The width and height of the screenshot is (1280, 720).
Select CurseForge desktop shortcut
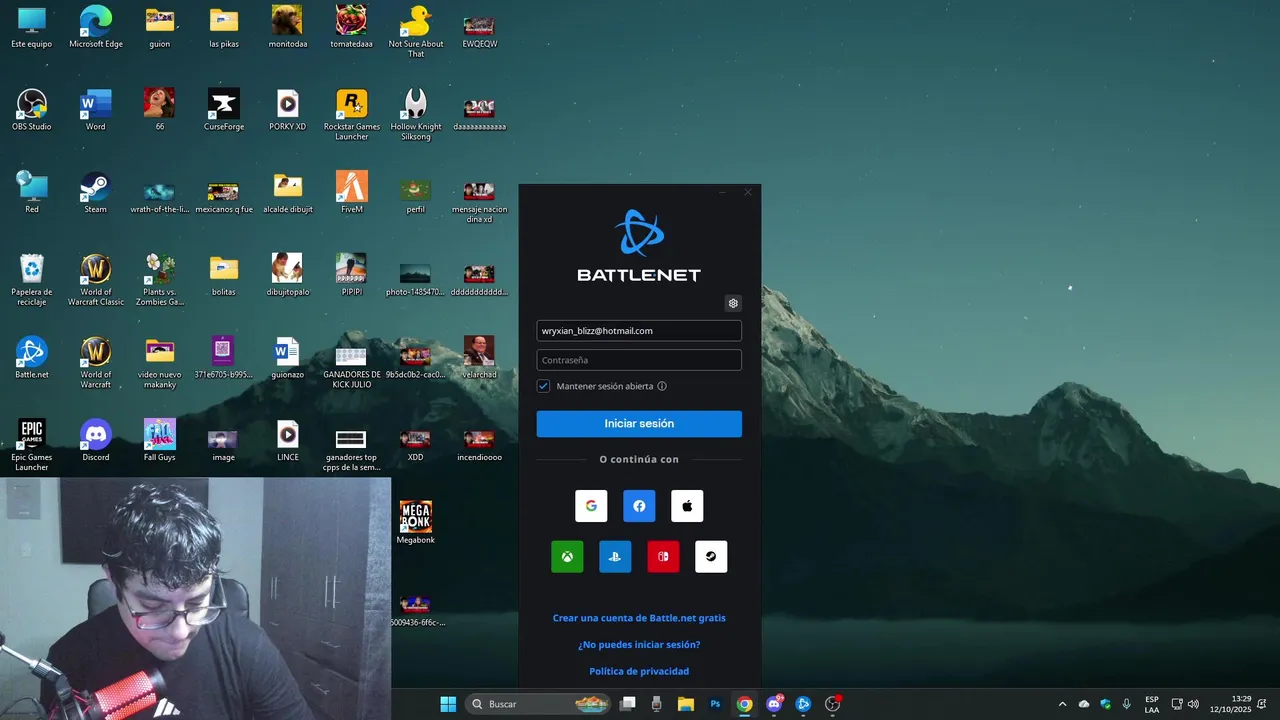pos(224,111)
